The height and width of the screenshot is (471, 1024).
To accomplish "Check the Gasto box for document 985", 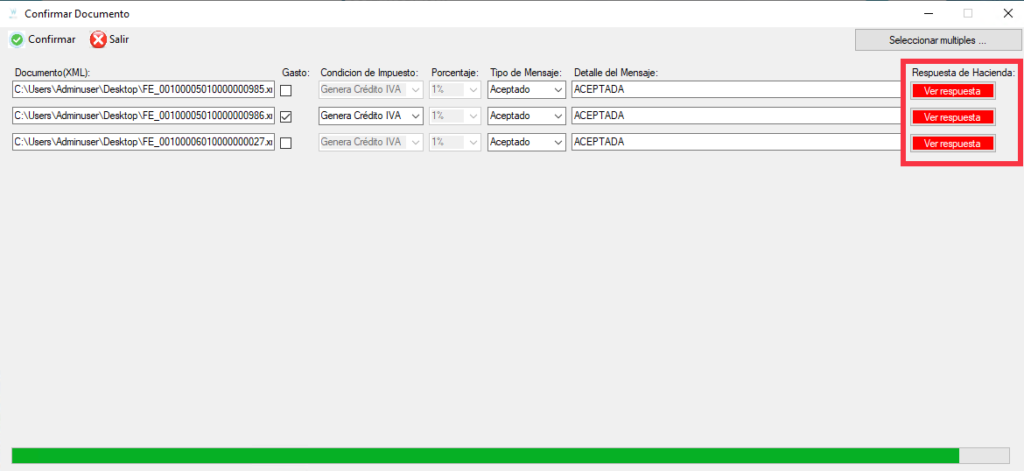I will tap(286, 90).
